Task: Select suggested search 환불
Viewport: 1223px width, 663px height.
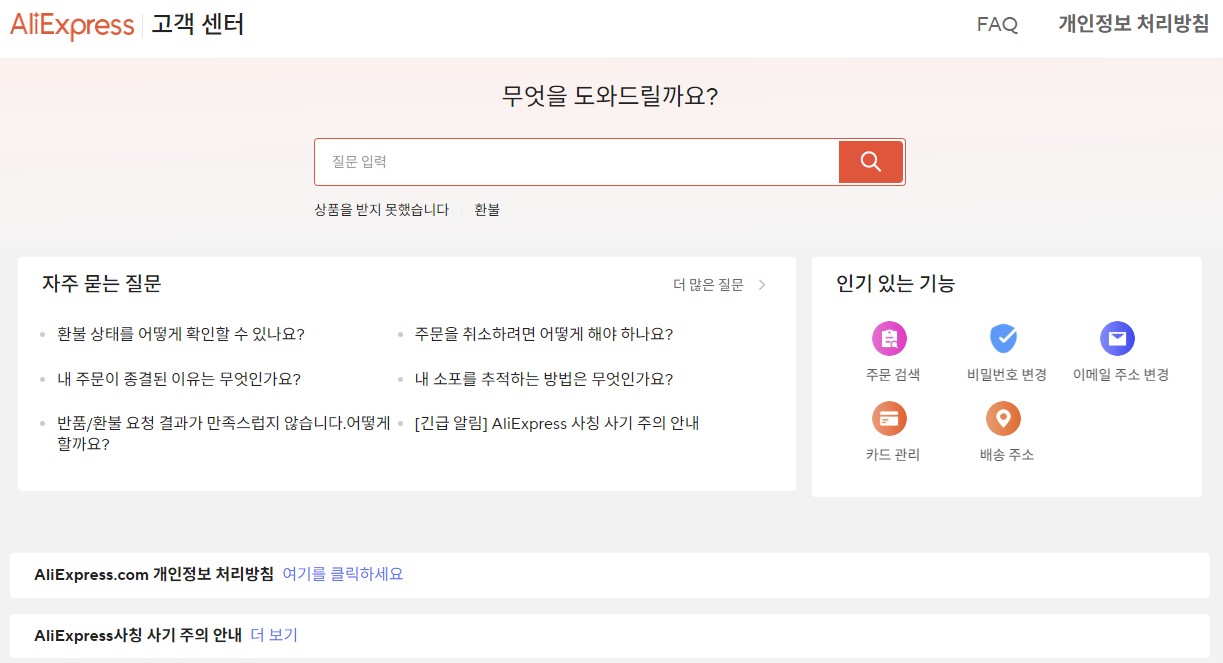Action: (487, 210)
